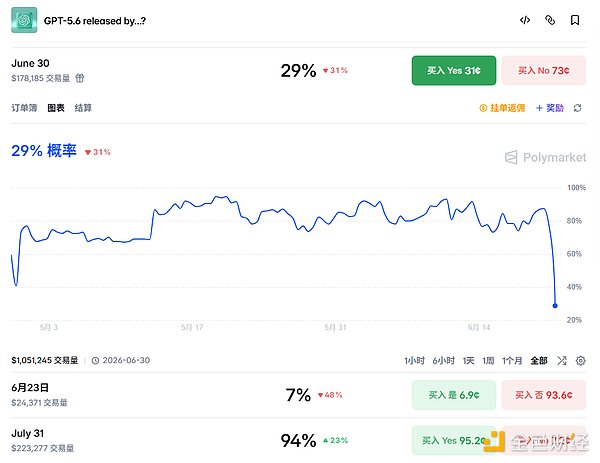Click the gift icon beside June 30 volume

coord(80,78)
